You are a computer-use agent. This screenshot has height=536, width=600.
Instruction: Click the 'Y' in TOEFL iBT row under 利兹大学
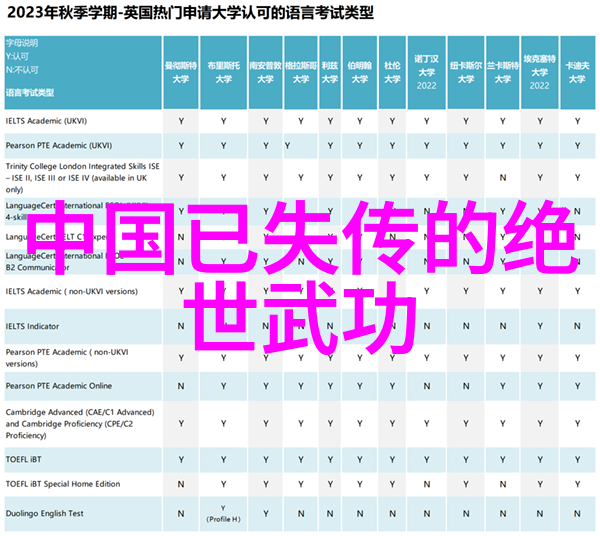[x=330, y=460]
